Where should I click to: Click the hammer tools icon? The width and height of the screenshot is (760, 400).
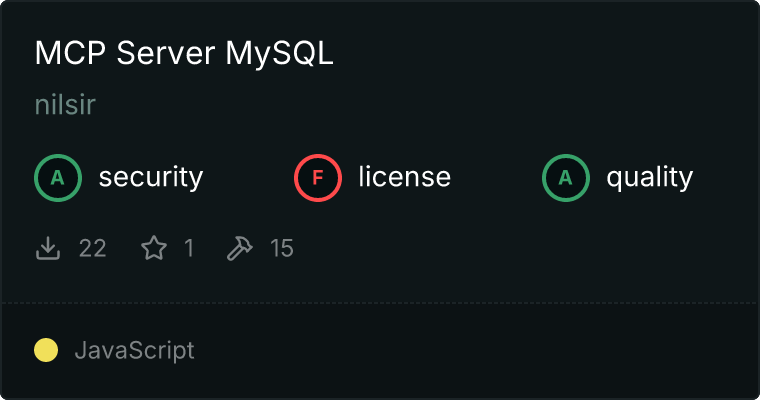coord(239,248)
